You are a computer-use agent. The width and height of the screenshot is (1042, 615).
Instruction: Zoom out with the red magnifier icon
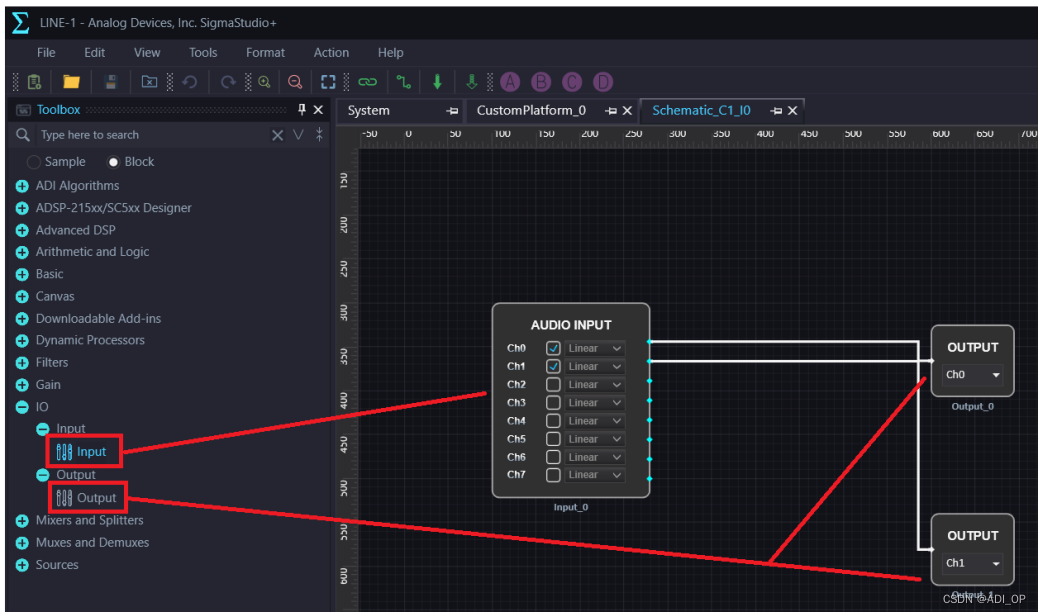click(x=295, y=82)
